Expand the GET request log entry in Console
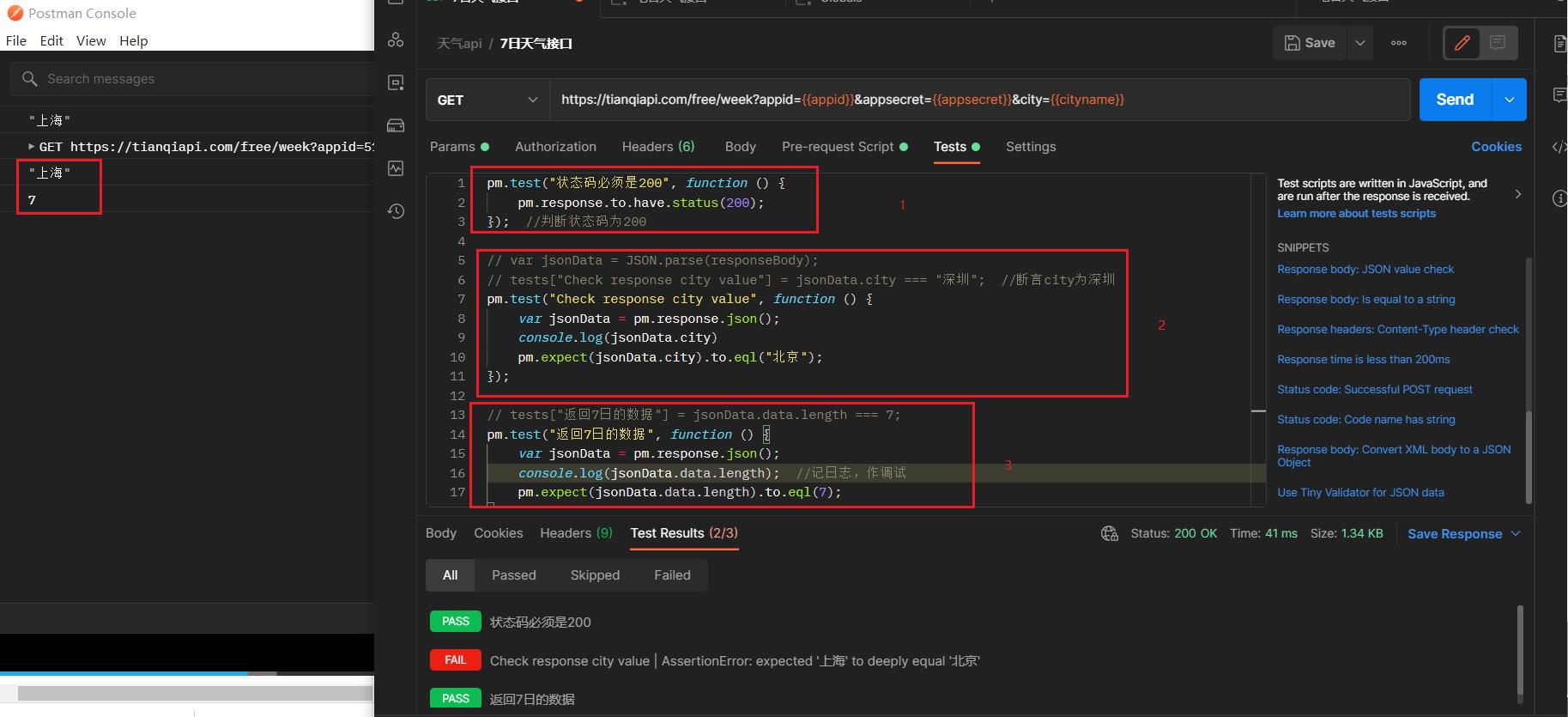The image size is (1568, 717). (32, 147)
